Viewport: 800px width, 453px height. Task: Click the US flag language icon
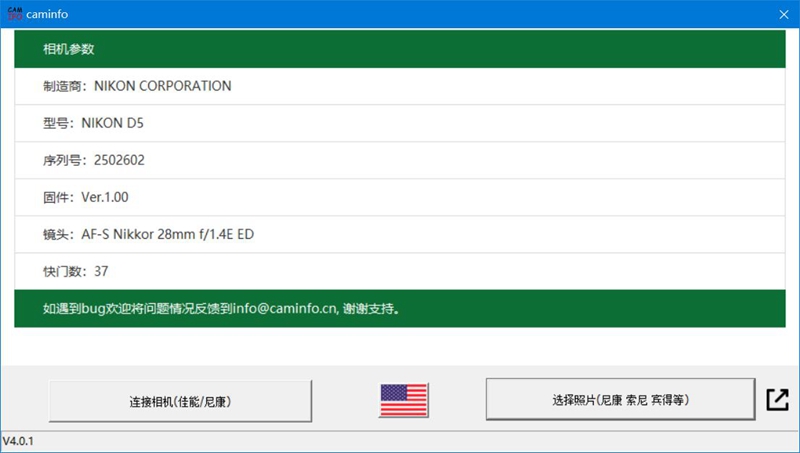pos(404,400)
